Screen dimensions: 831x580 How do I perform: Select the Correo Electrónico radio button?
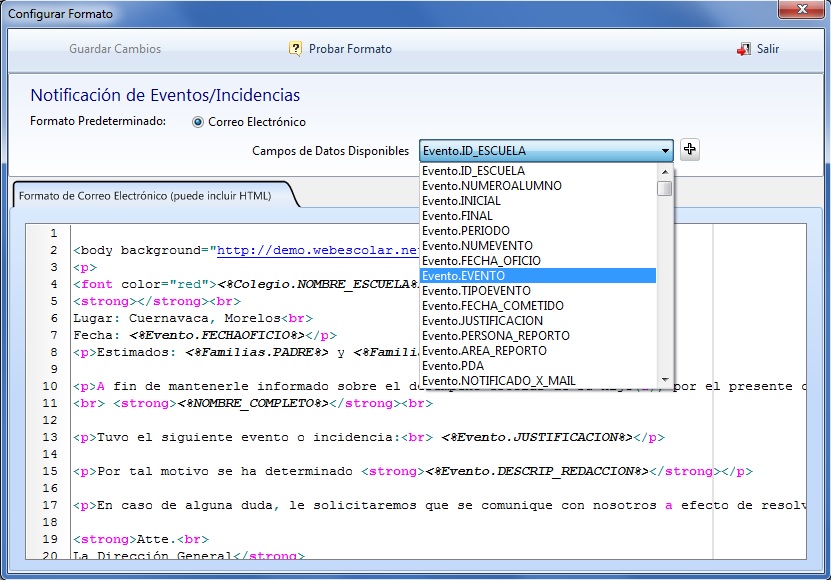coord(198,122)
